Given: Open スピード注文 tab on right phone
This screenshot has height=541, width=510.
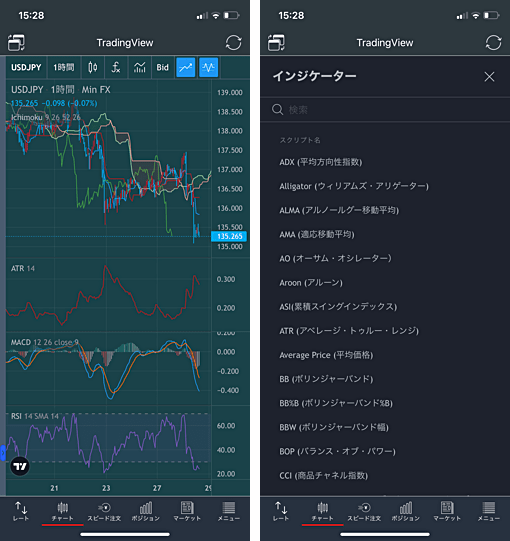Looking at the screenshot, I should click(x=364, y=512).
